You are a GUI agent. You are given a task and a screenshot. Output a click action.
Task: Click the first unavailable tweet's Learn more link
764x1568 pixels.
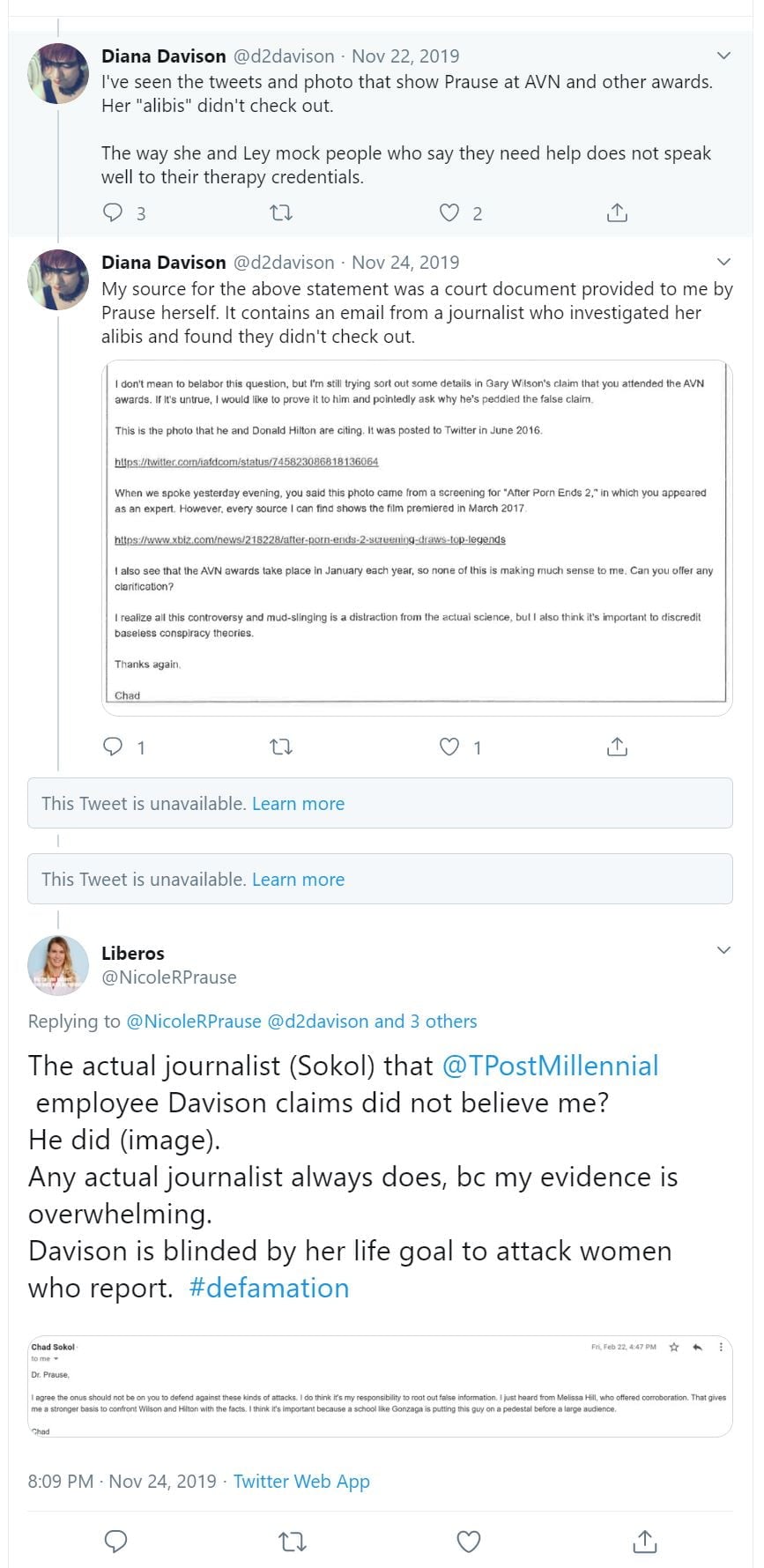[298, 804]
